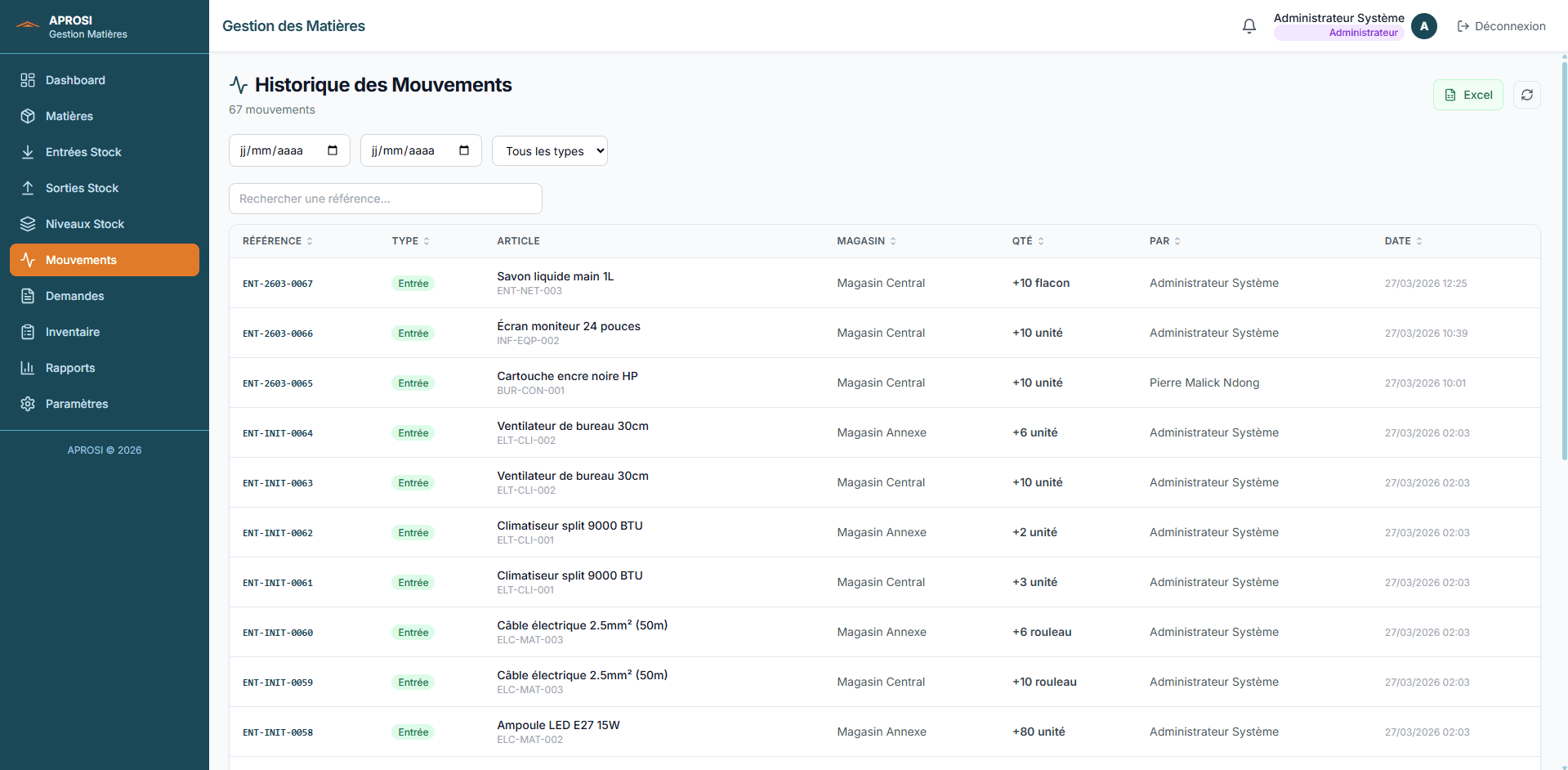Sort by the DATE column header
The image size is (1568, 770).
coord(1404,241)
